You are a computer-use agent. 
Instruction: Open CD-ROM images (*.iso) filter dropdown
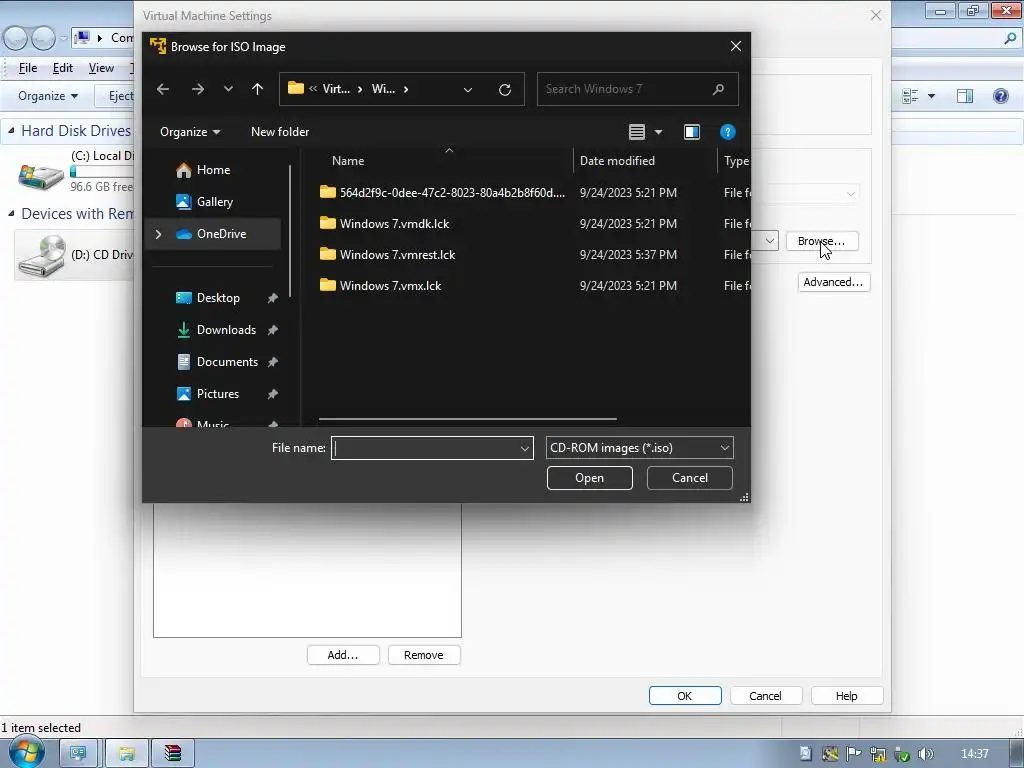tap(639, 448)
